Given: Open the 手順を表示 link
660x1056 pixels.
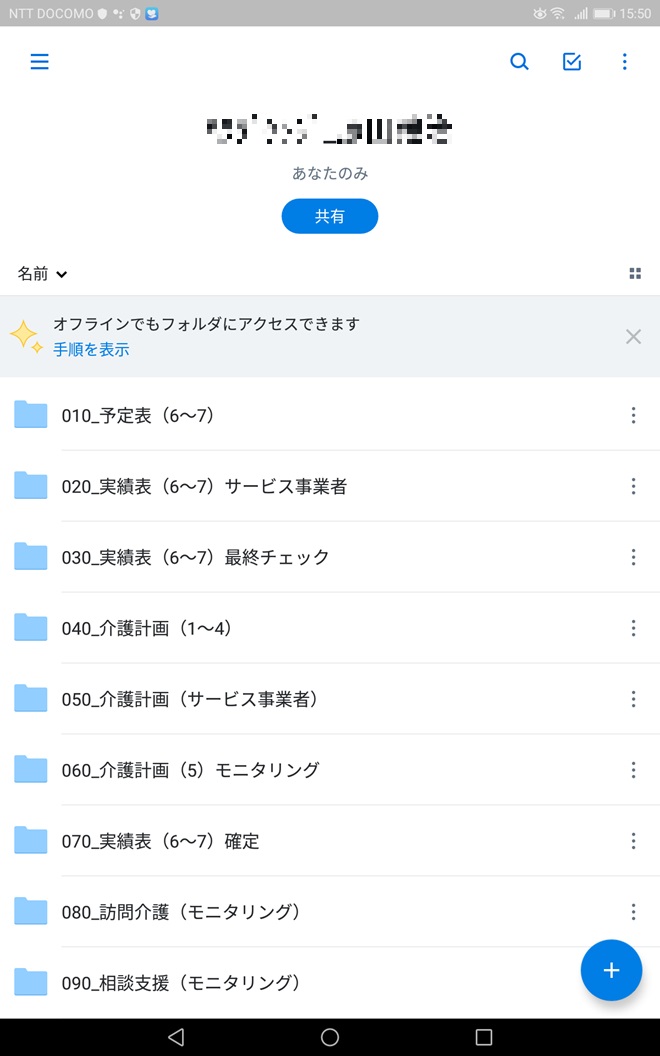Looking at the screenshot, I should [91, 350].
